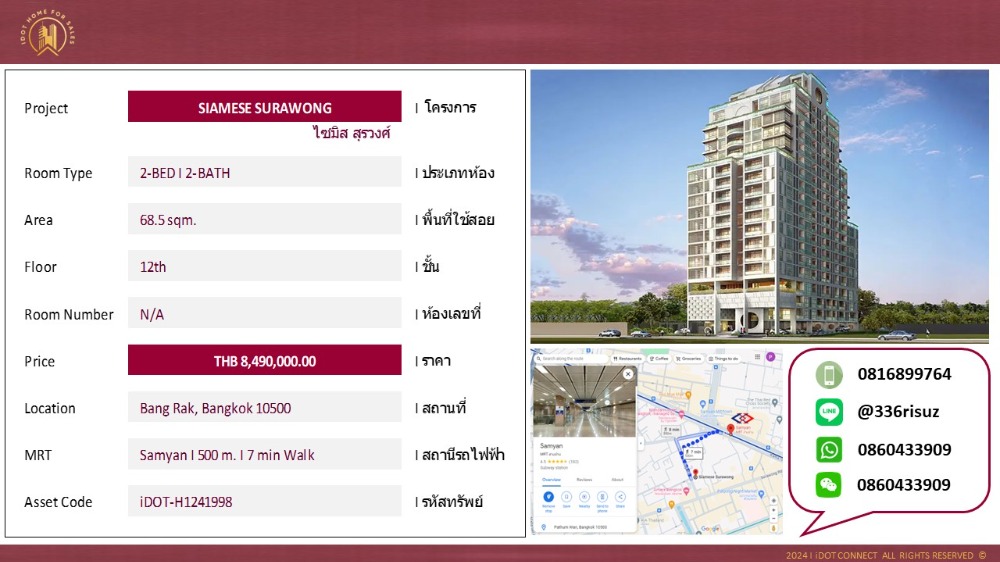Click the Thai label โครงการ
This screenshot has height=562, width=1000.
(x=450, y=107)
